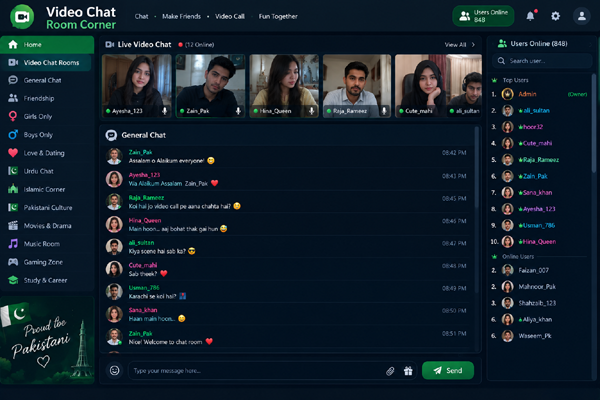The width and height of the screenshot is (600, 400).
Task: Click the Islamic Corner mosque icon
Action: point(13,189)
